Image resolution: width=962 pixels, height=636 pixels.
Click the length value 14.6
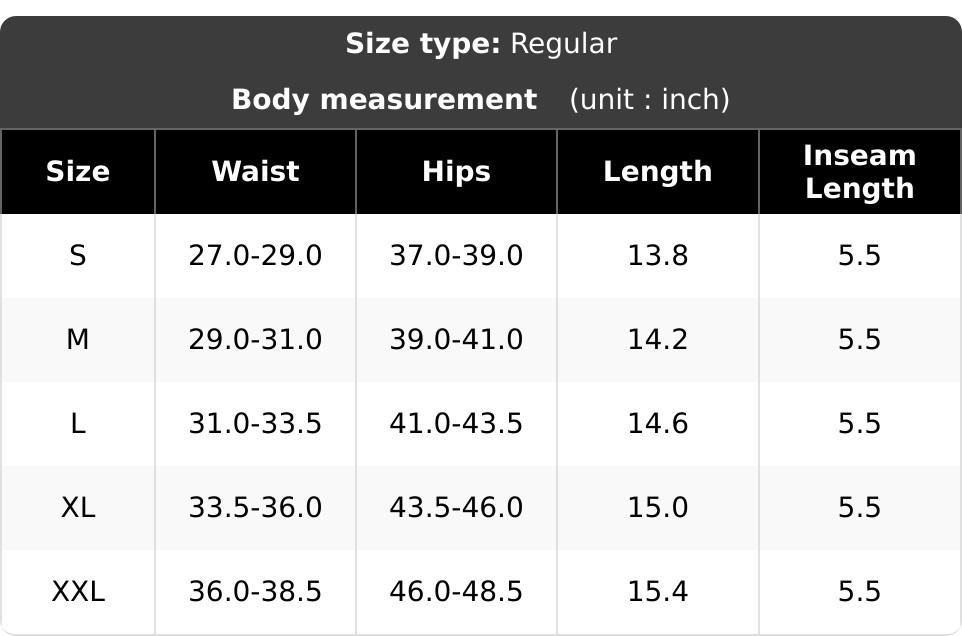tap(658, 423)
